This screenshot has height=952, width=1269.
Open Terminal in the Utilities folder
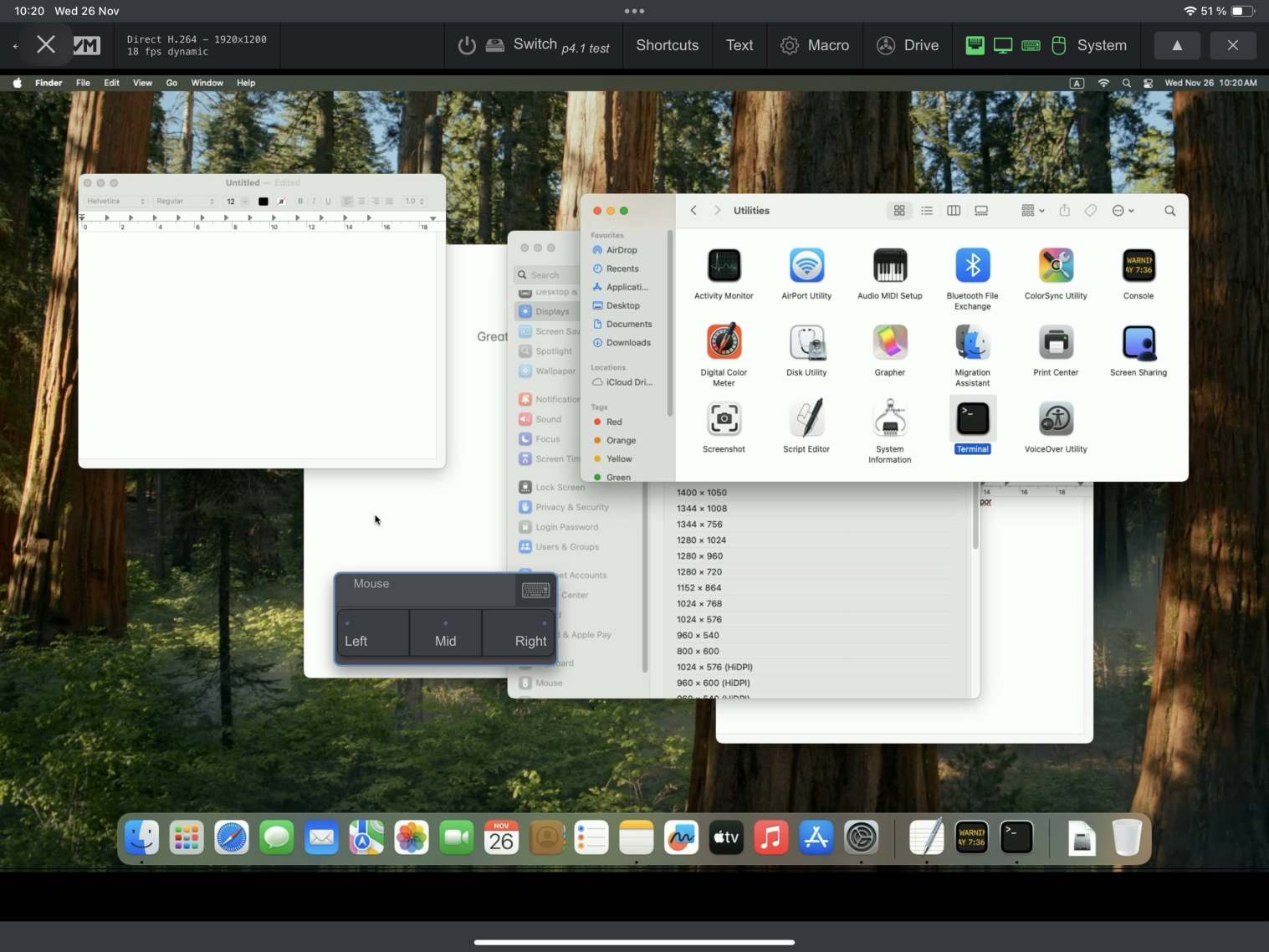click(x=972, y=419)
